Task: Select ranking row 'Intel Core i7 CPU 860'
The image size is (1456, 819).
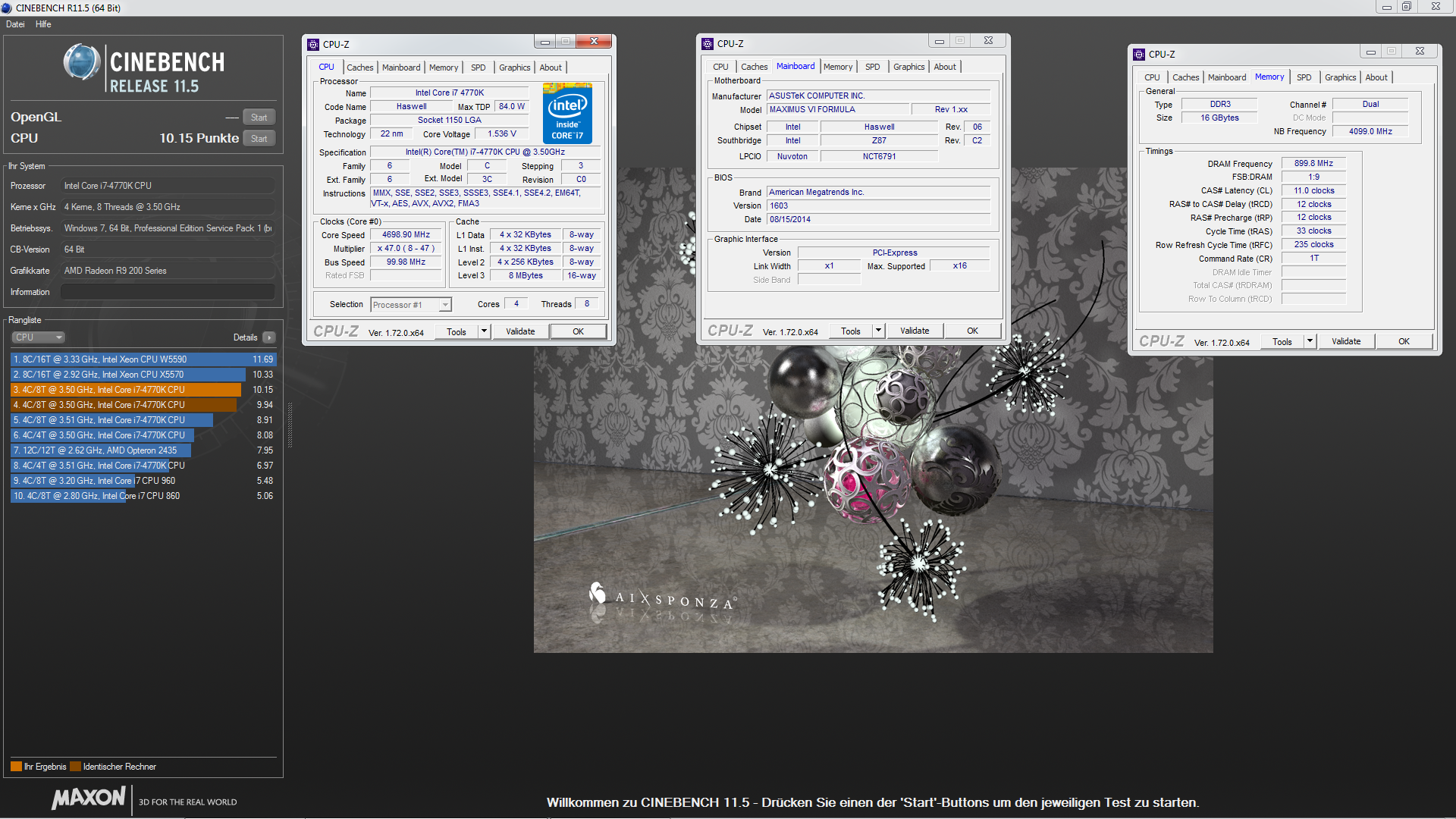Action: point(143,496)
